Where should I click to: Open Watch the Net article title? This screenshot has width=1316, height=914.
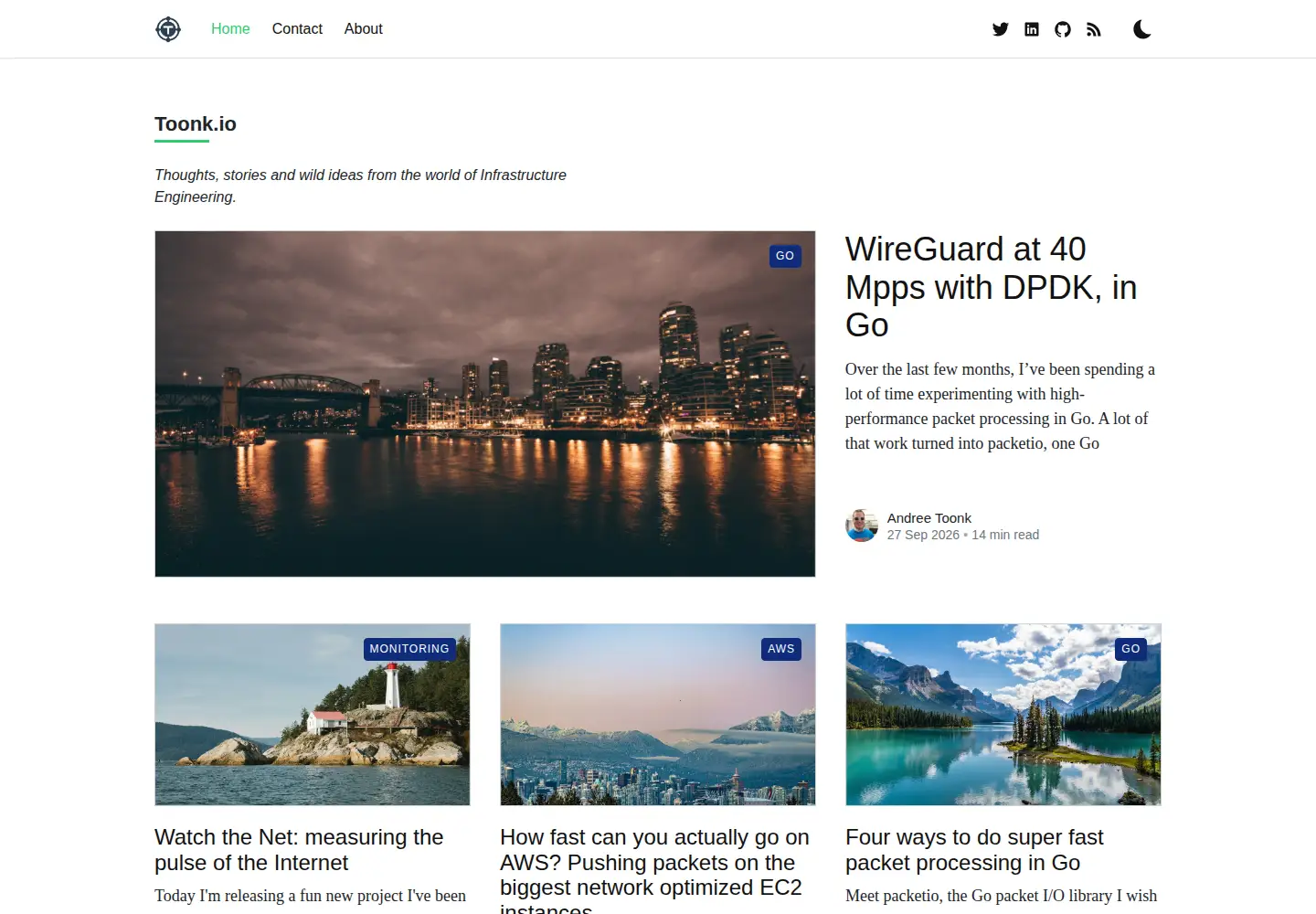299,850
